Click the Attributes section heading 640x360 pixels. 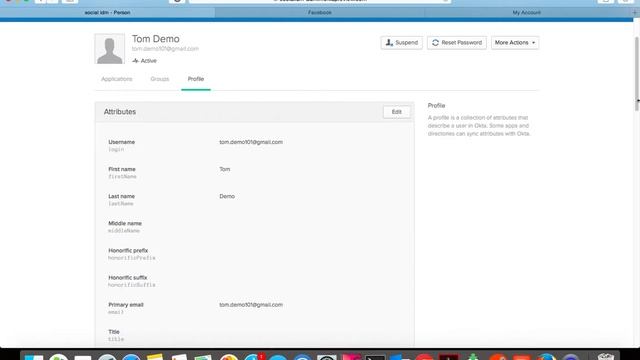pyautogui.click(x=120, y=112)
